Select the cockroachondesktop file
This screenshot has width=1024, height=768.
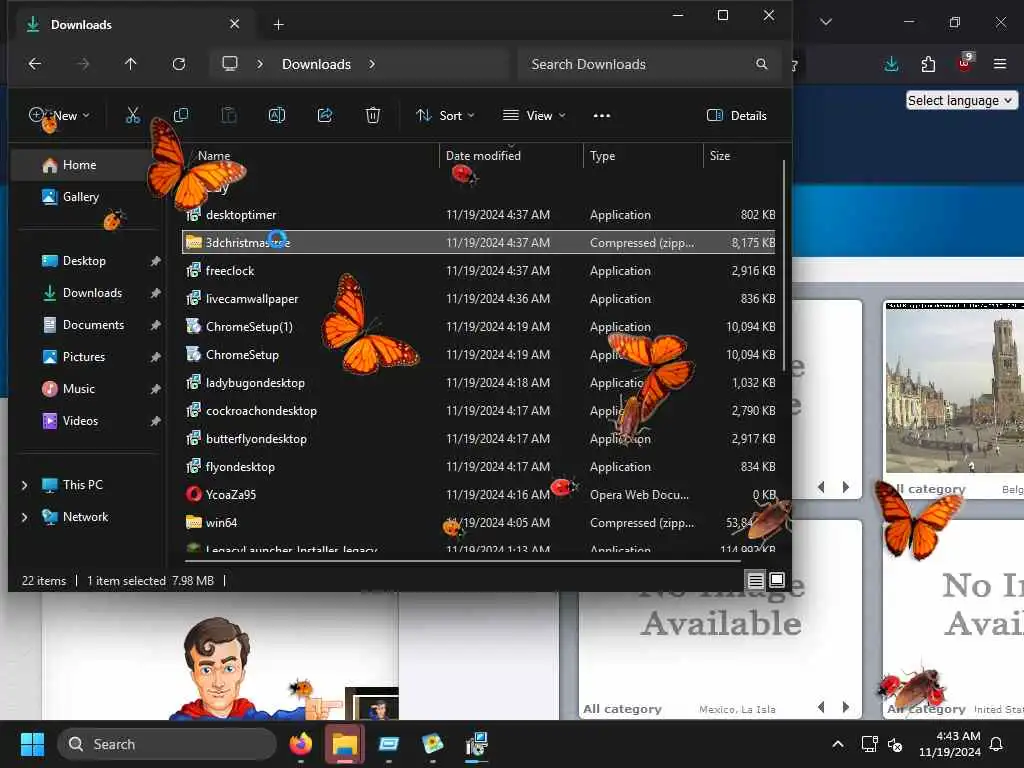click(x=478, y=411)
